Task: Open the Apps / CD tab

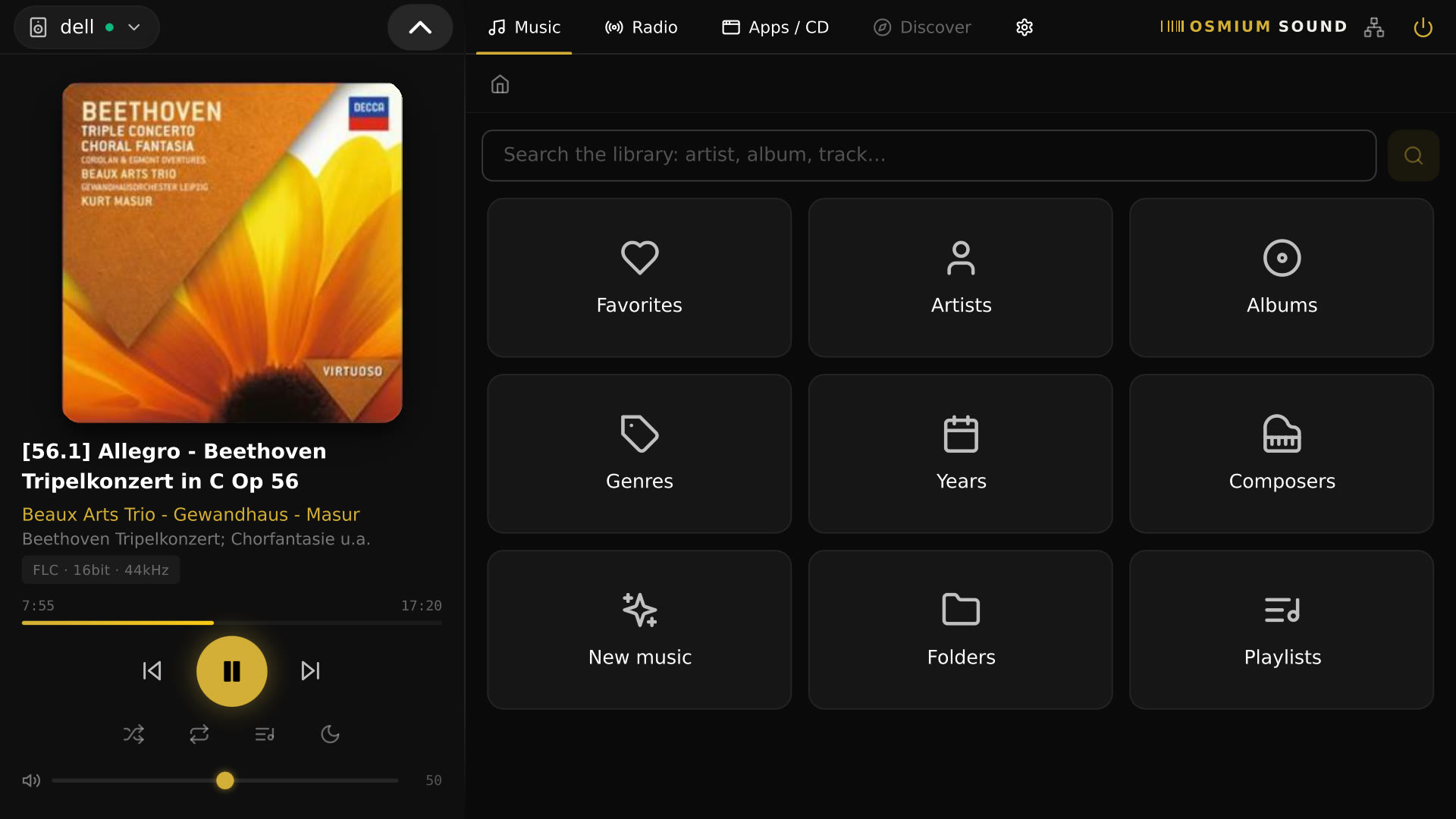Action: click(775, 27)
